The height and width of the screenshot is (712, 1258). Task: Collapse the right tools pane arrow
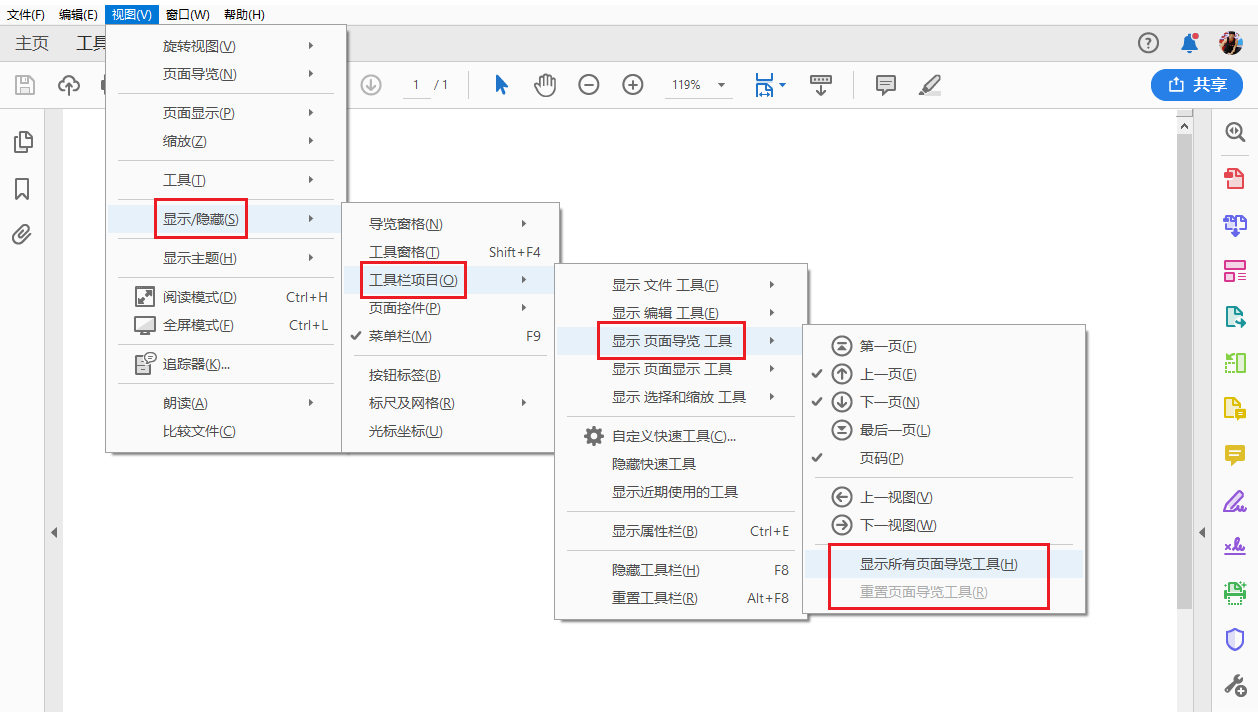tap(1202, 532)
